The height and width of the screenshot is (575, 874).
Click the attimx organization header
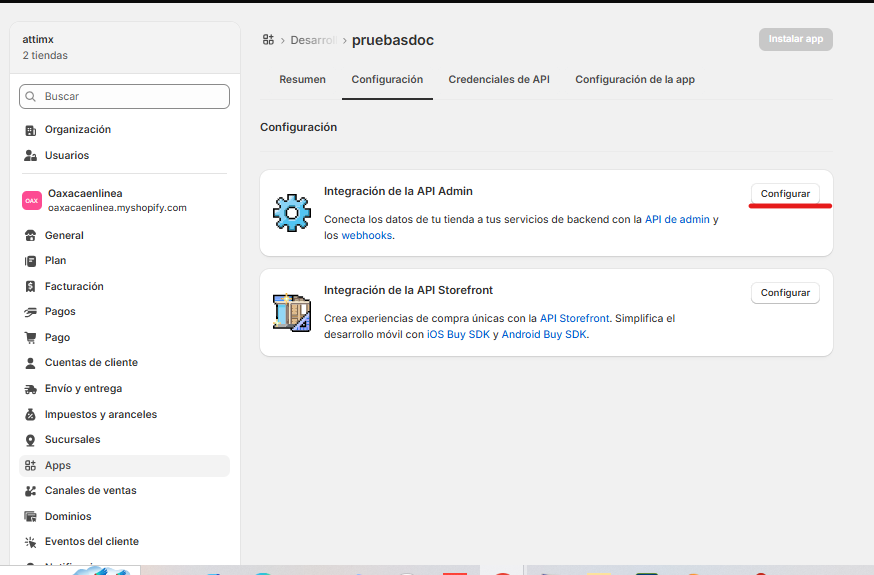[x=125, y=47]
